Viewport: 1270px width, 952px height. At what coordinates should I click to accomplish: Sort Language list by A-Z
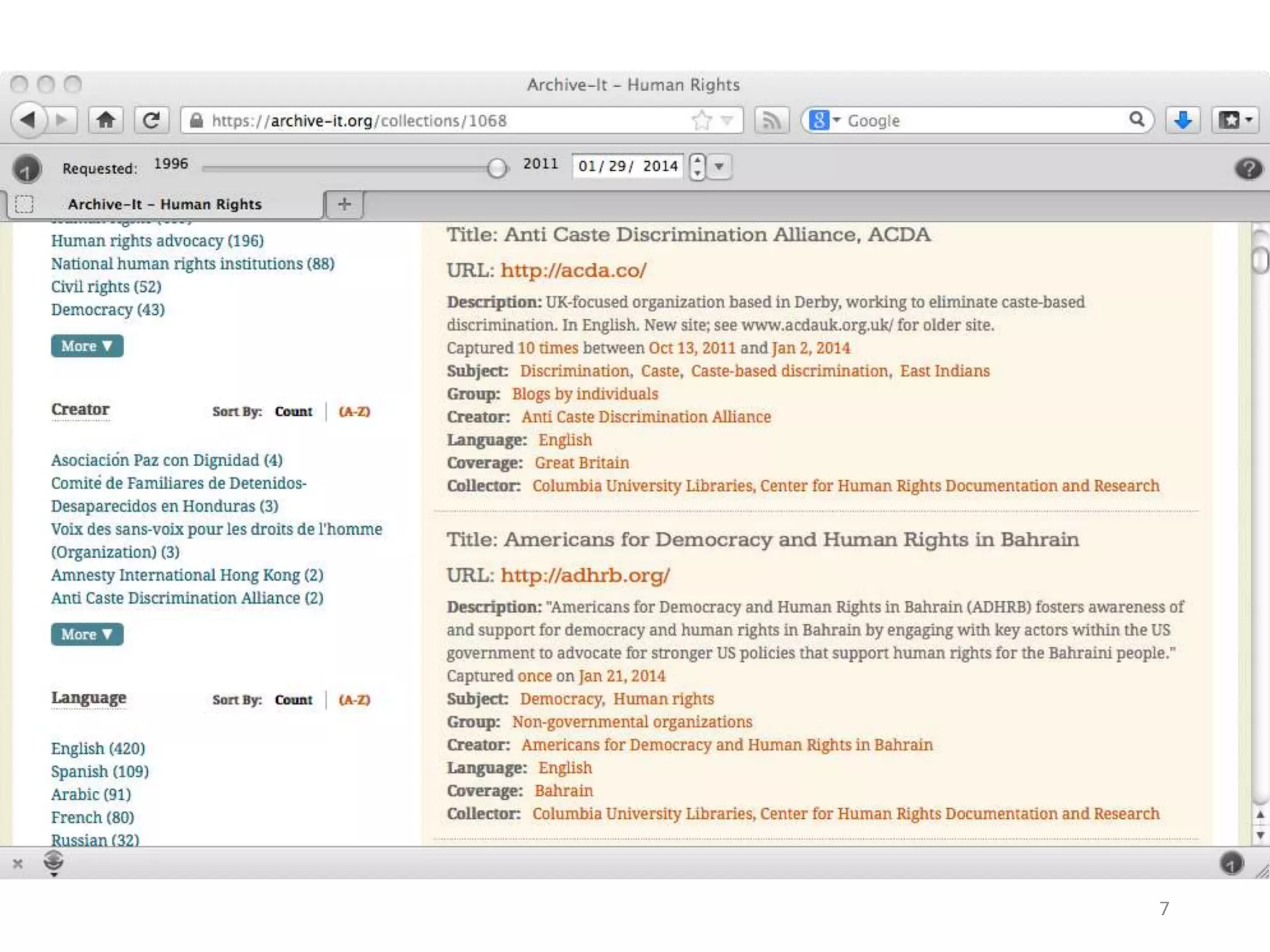[x=354, y=700]
